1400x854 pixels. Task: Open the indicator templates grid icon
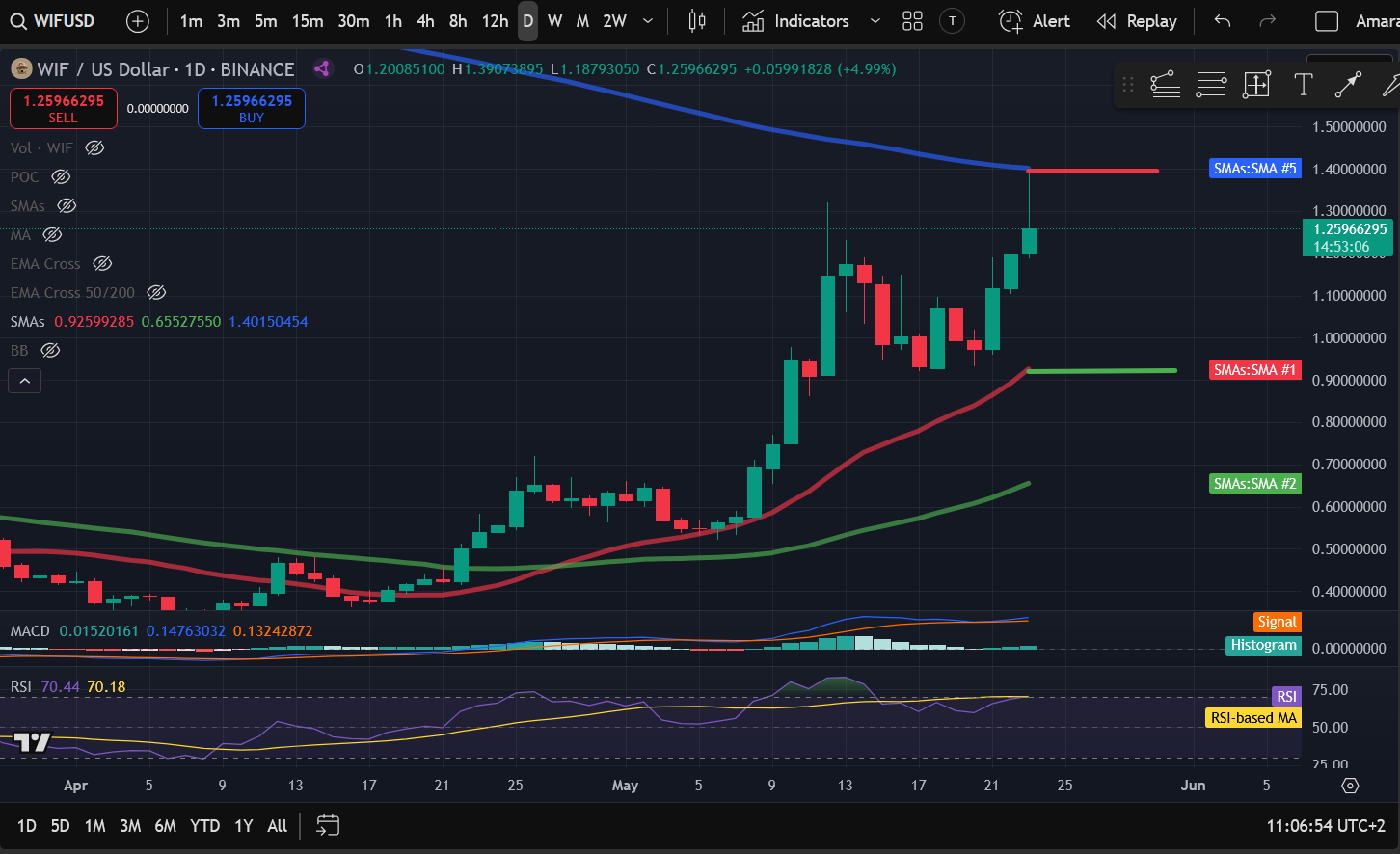coord(912,21)
